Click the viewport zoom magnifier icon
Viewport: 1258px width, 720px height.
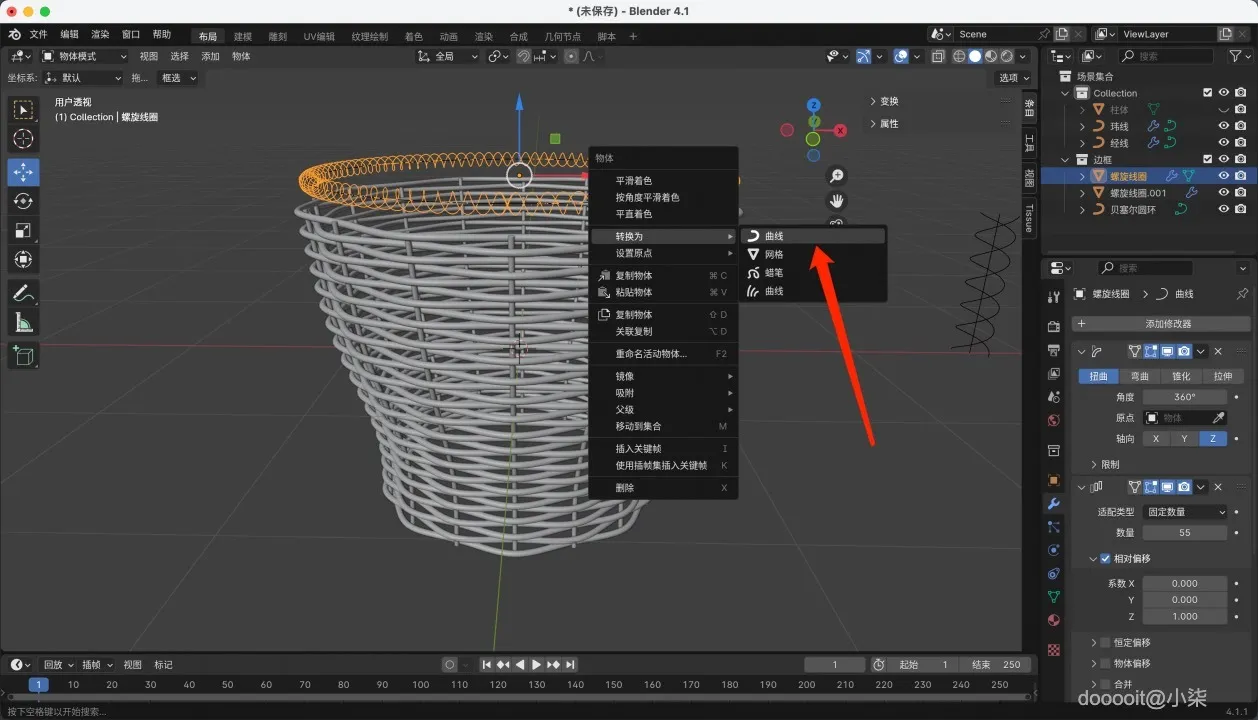(x=837, y=176)
